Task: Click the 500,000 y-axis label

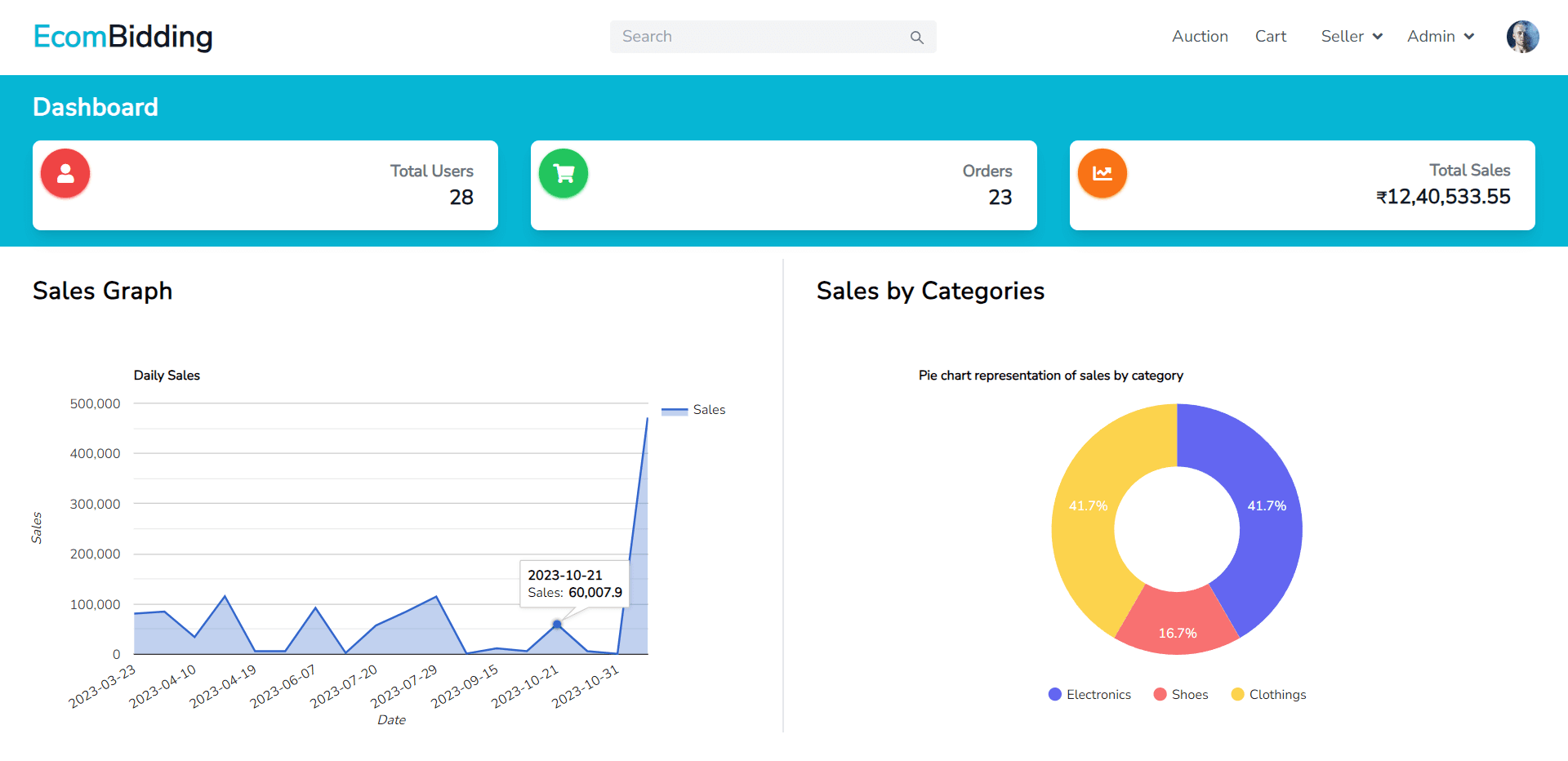Action: tap(95, 403)
